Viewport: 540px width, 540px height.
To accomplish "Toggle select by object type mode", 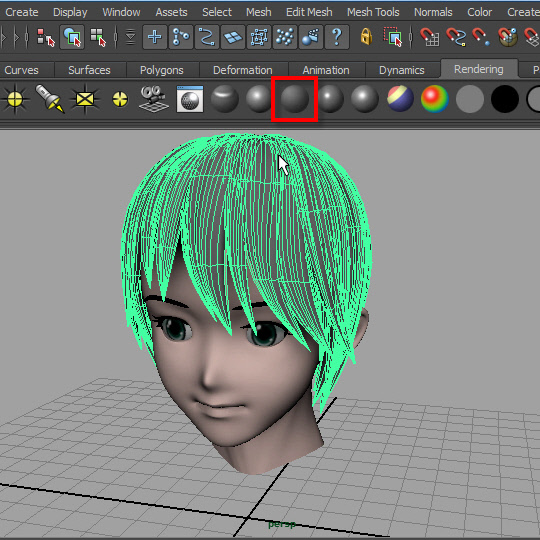I will [72, 37].
